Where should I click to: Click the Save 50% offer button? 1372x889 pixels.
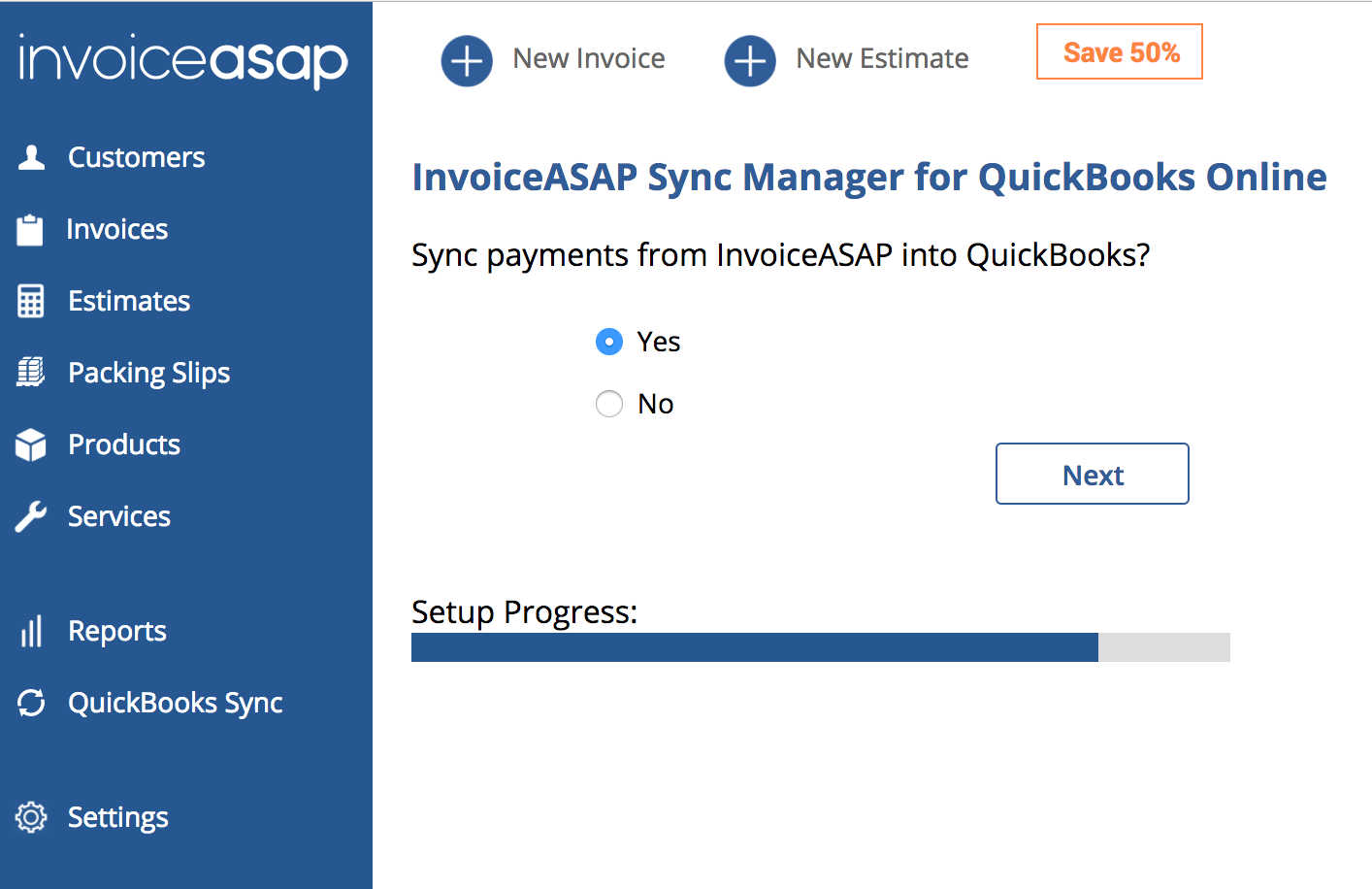tap(1120, 51)
